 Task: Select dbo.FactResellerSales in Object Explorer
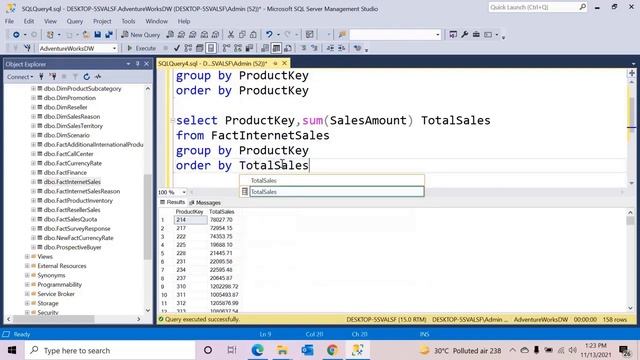[x=72, y=210]
